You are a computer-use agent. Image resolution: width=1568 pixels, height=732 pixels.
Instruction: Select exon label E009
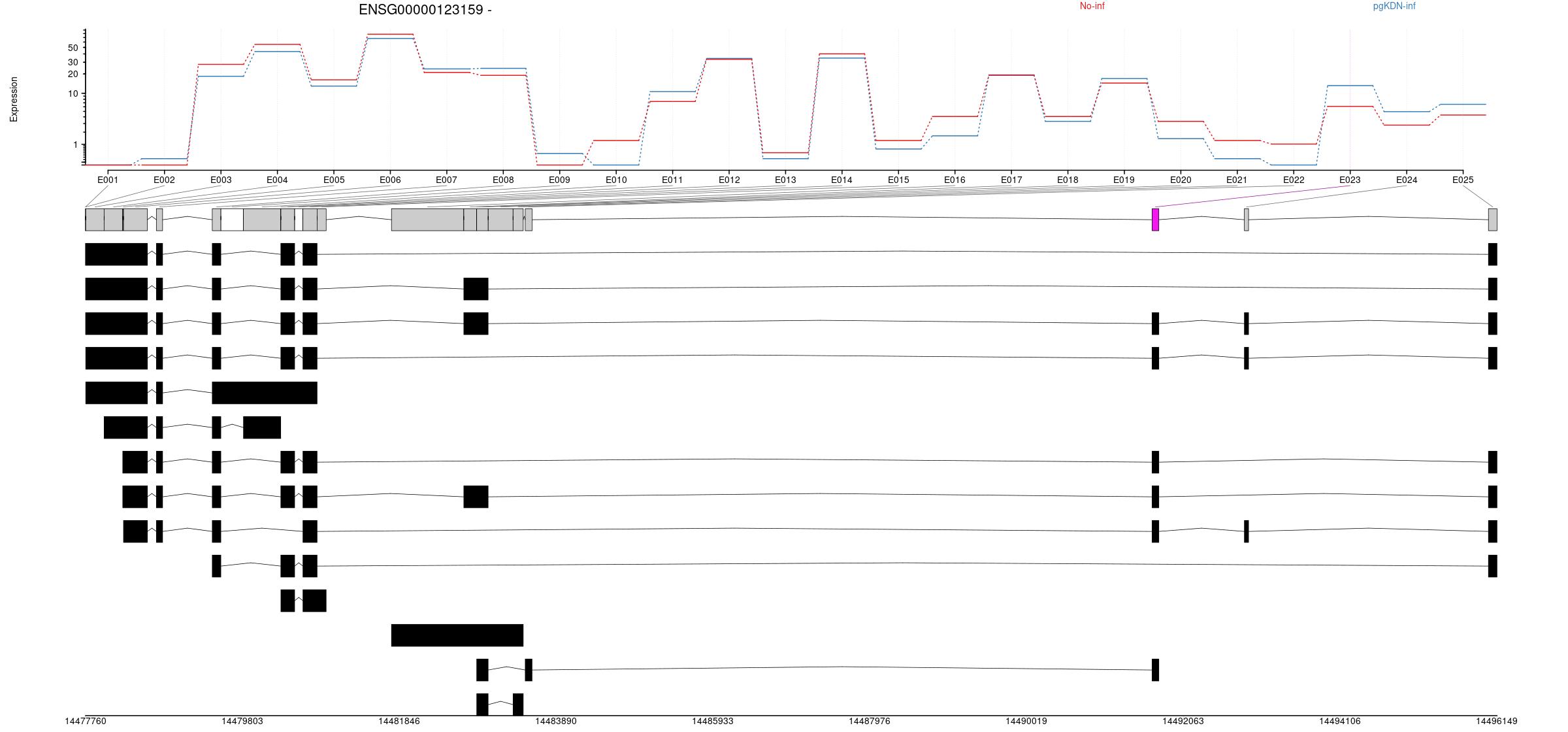[559, 180]
